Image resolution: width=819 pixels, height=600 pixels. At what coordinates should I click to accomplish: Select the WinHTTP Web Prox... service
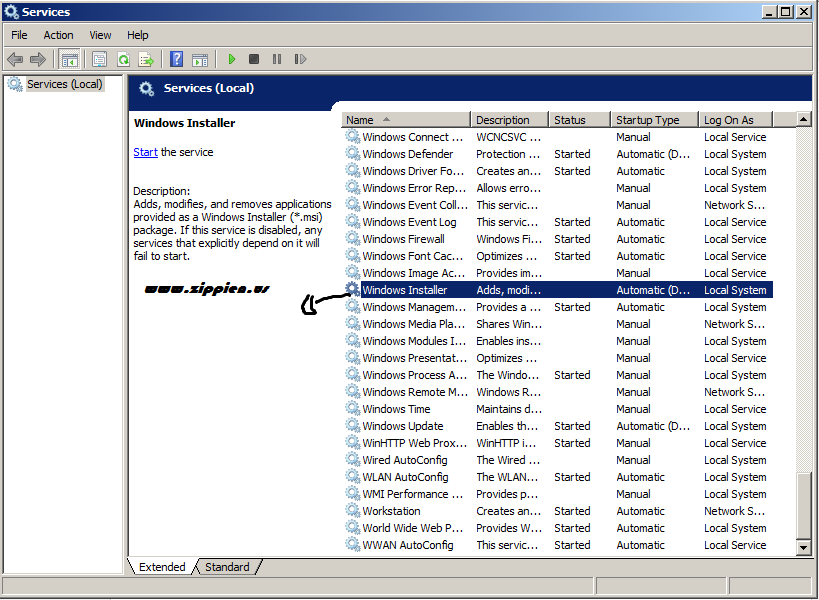tap(558, 443)
